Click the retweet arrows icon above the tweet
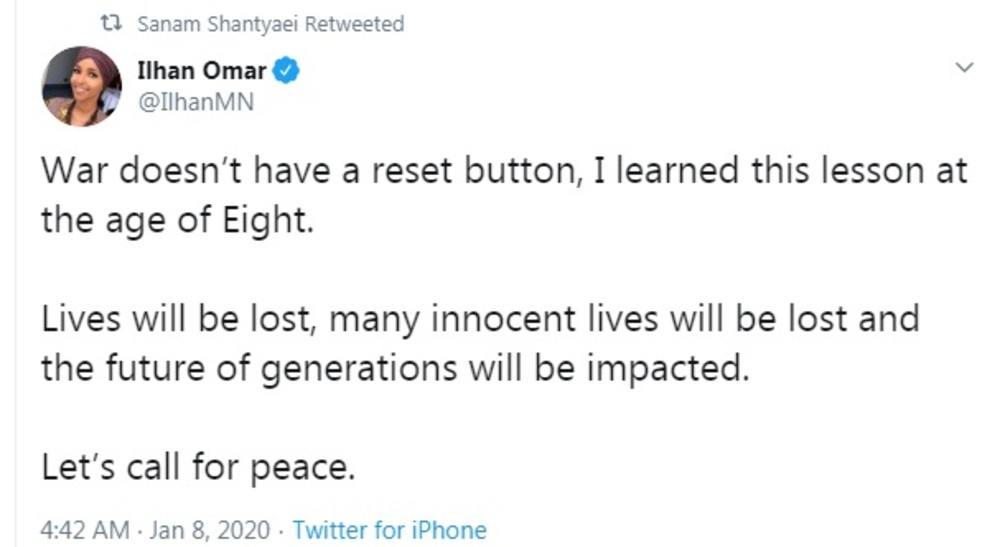Image resolution: width=1000 pixels, height=547 pixels. point(111,24)
